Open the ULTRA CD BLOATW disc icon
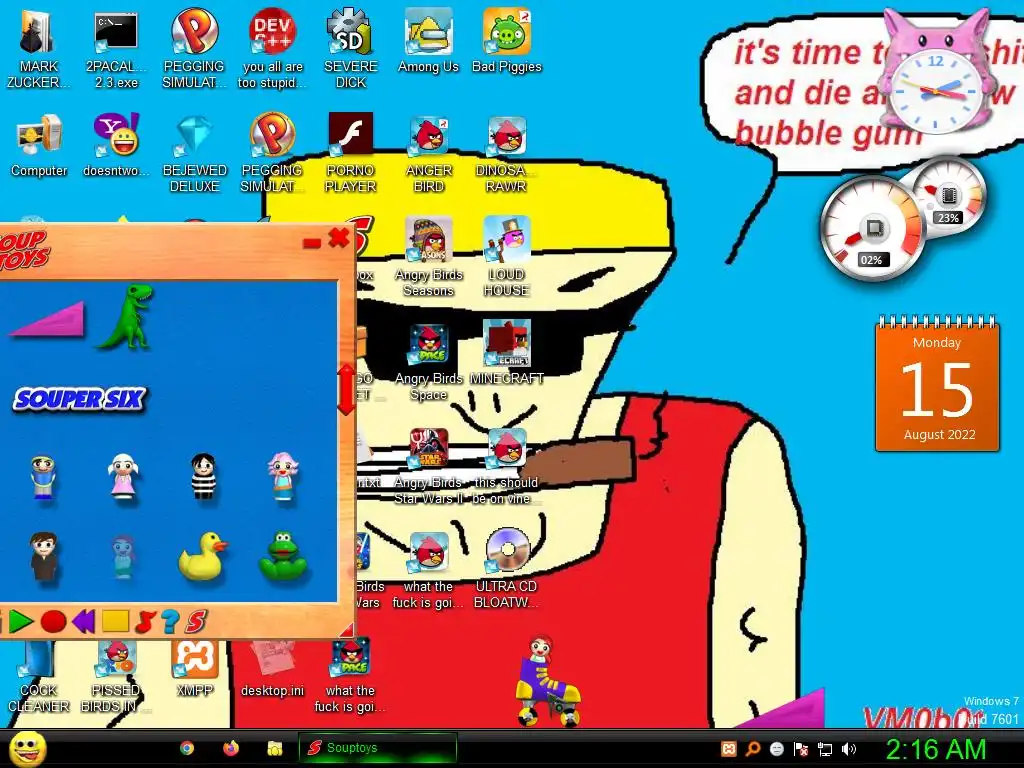This screenshot has height=768, width=1024. 507,569
